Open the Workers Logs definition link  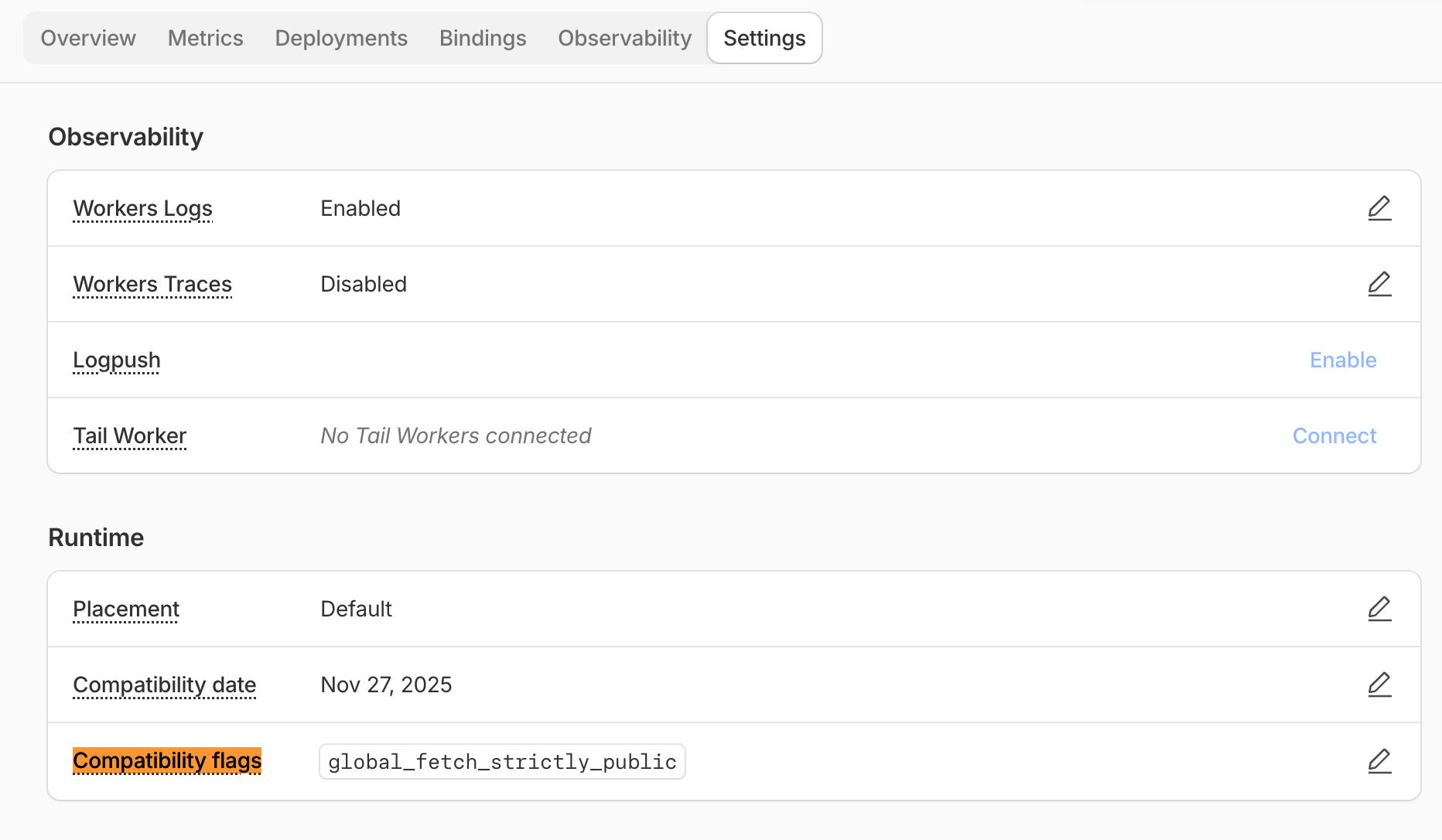coord(142,208)
